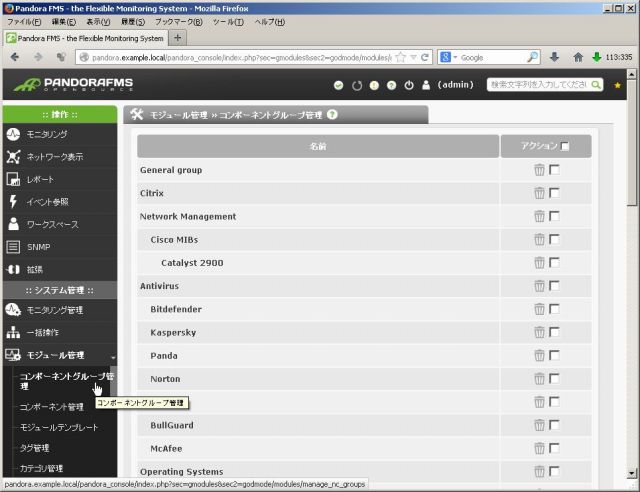Check the Norton row checkbox
Image resolution: width=640 pixels, height=492 pixels.
pos(554,378)
